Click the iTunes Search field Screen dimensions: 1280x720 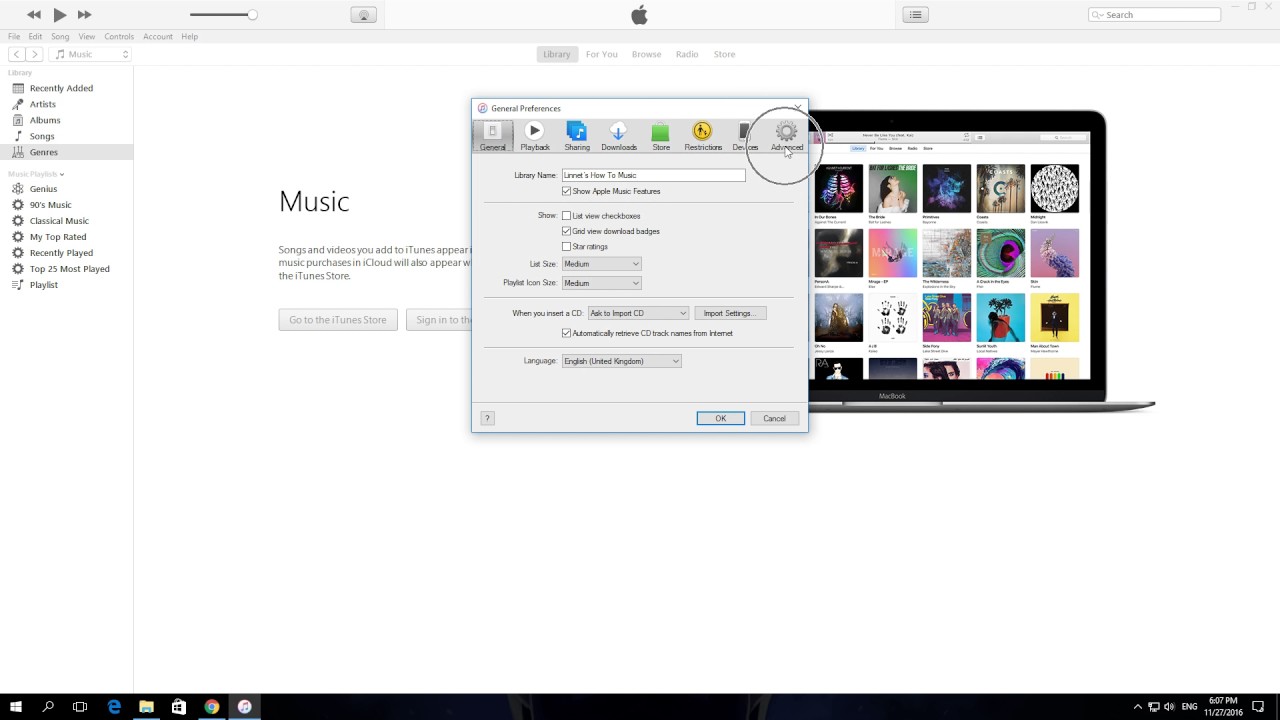click(x=1155, y=14)
